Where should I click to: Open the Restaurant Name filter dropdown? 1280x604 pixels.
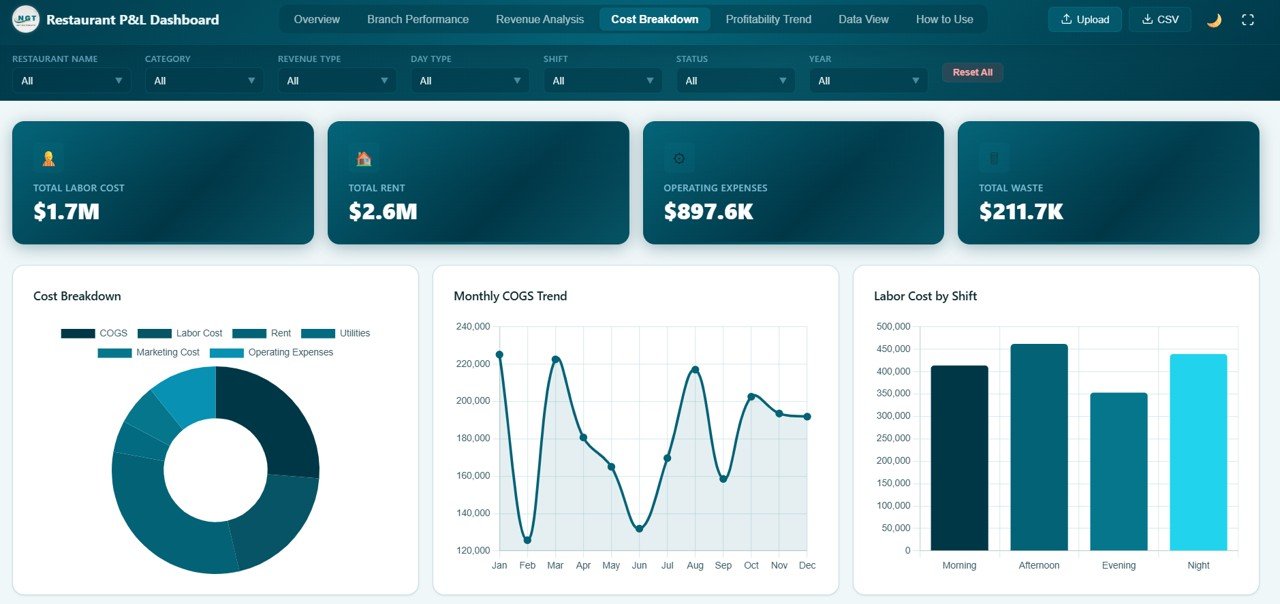[x=70, y=80]
